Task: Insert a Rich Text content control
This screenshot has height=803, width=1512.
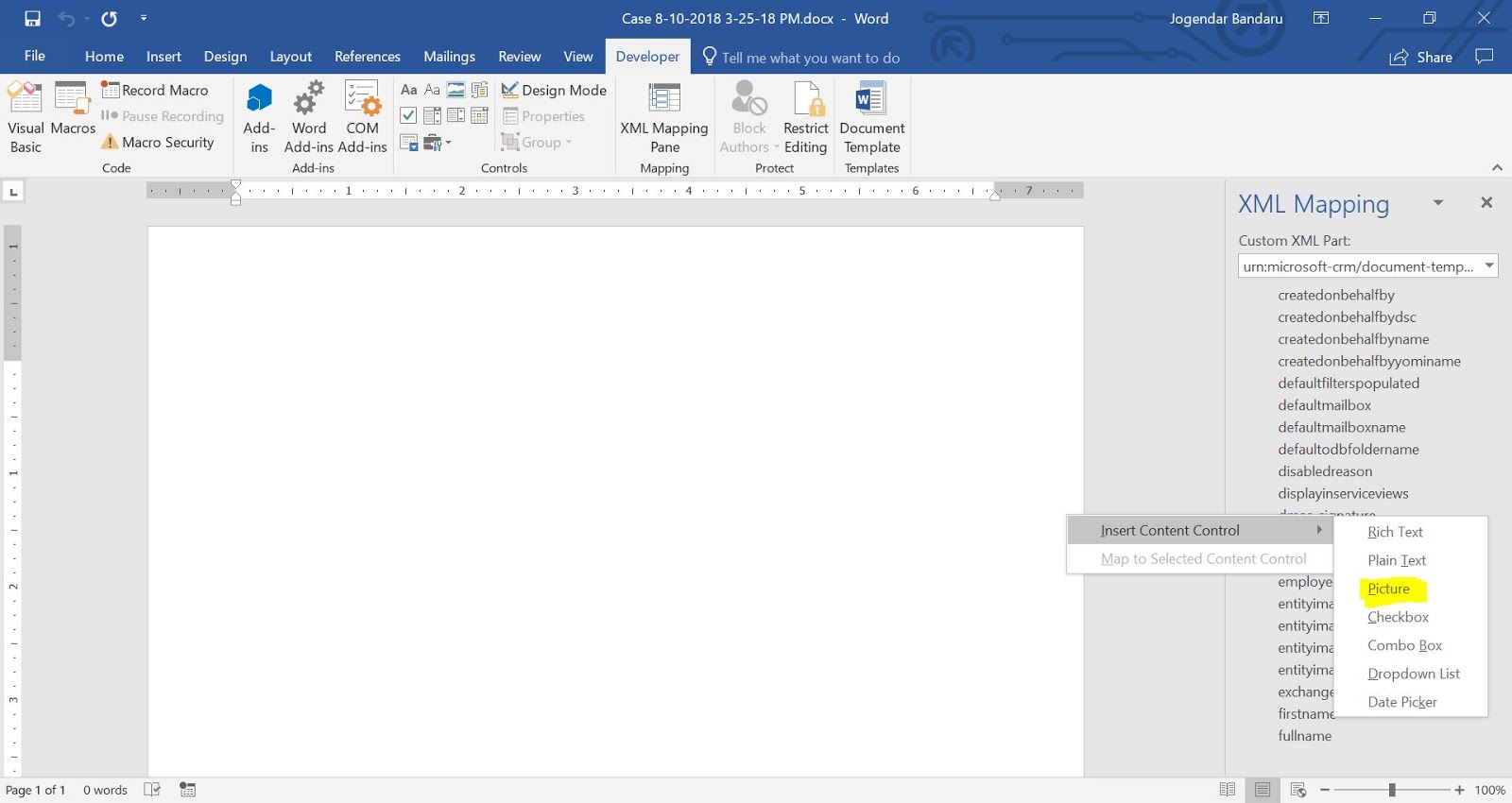Action: (x=408, y=90)
